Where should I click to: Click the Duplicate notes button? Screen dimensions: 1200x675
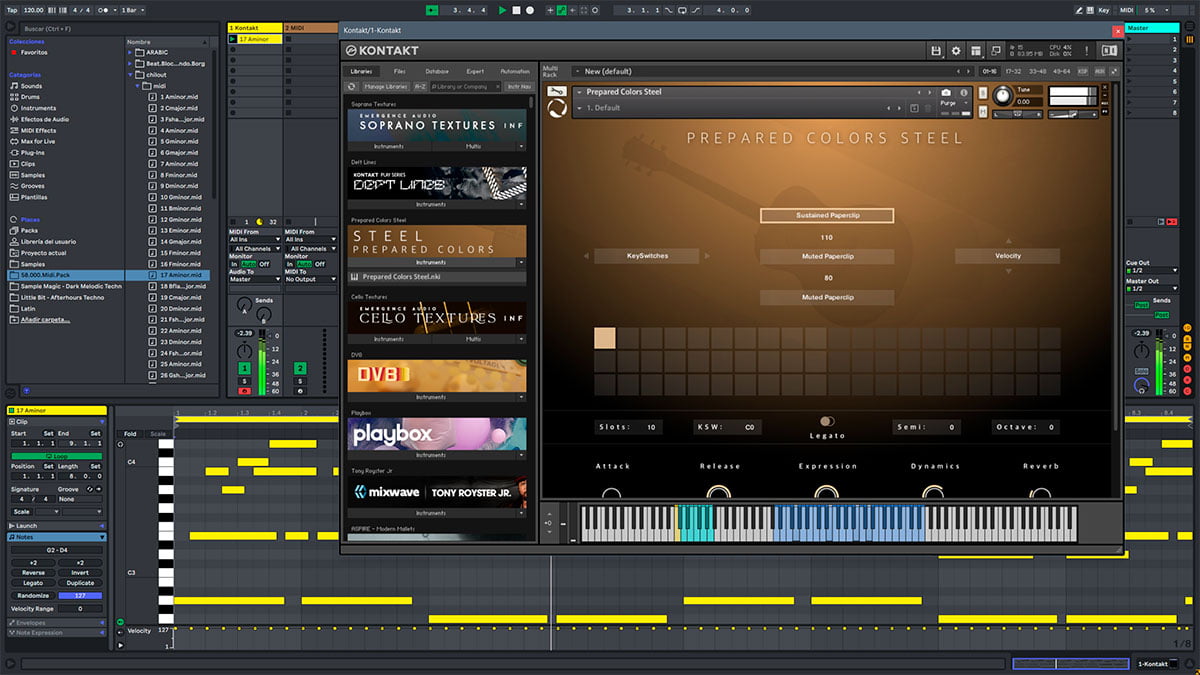point(80,583)
